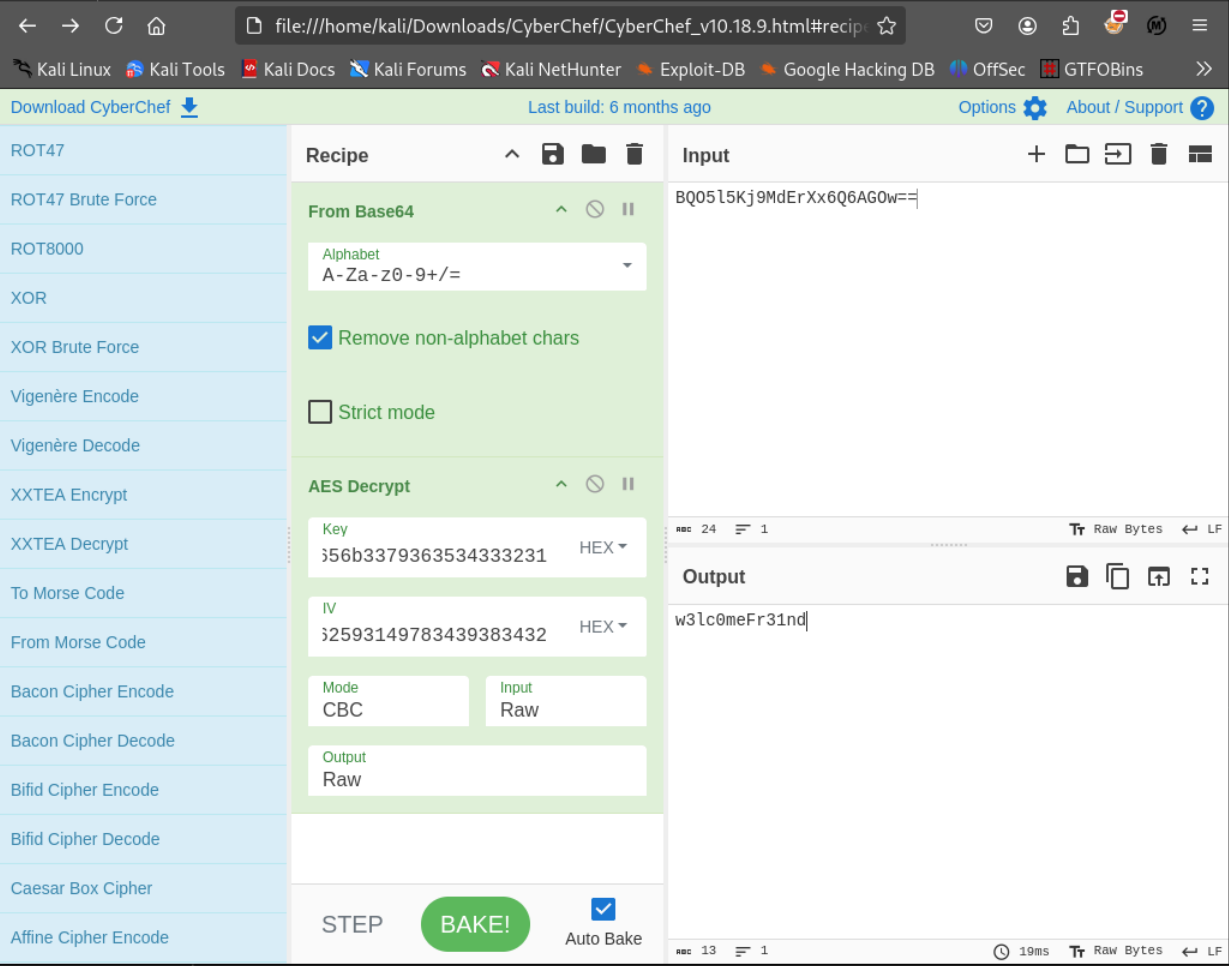Clear recipe with trash icon
Screen dimensions: 1229x966
tap(634, 154)
